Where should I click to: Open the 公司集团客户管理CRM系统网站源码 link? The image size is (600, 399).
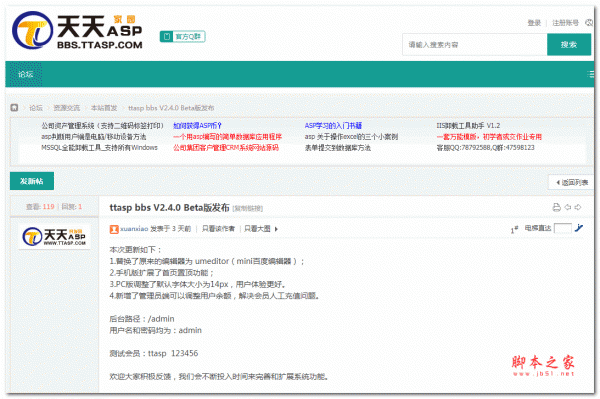coord(226,148)
